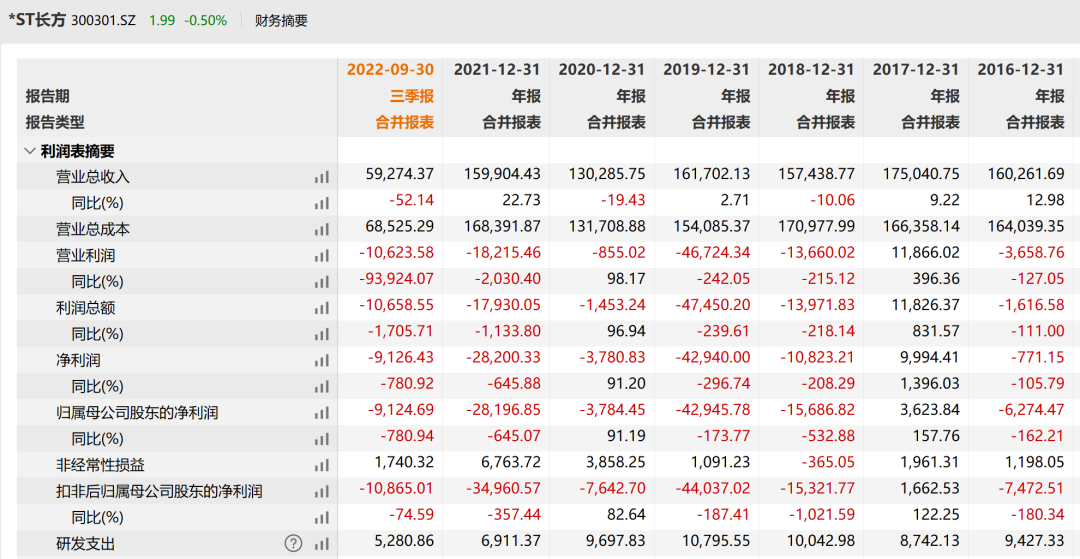Show chart for 扣非后归属母公司股东的净利润
Image resolution: width=1080 pixels, height=559 pixels.
pyautogui.click(x=321, y=491)
